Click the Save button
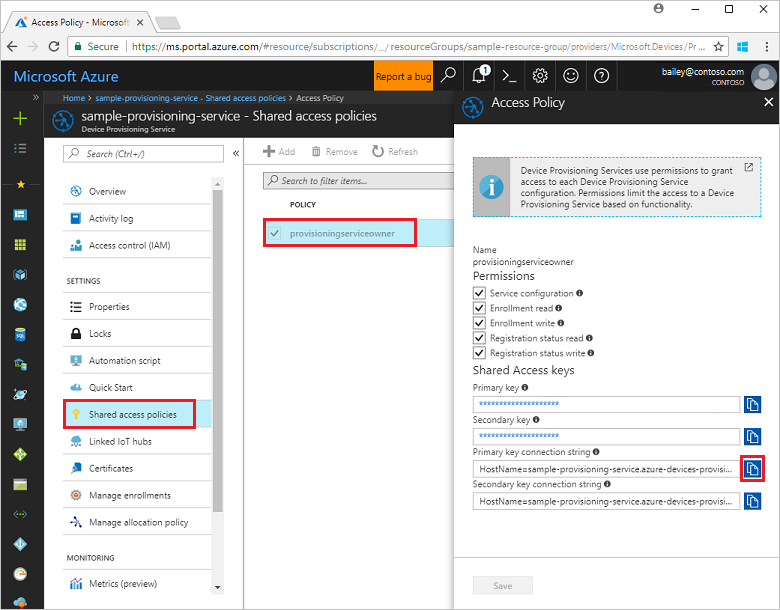 click(502, 585)
